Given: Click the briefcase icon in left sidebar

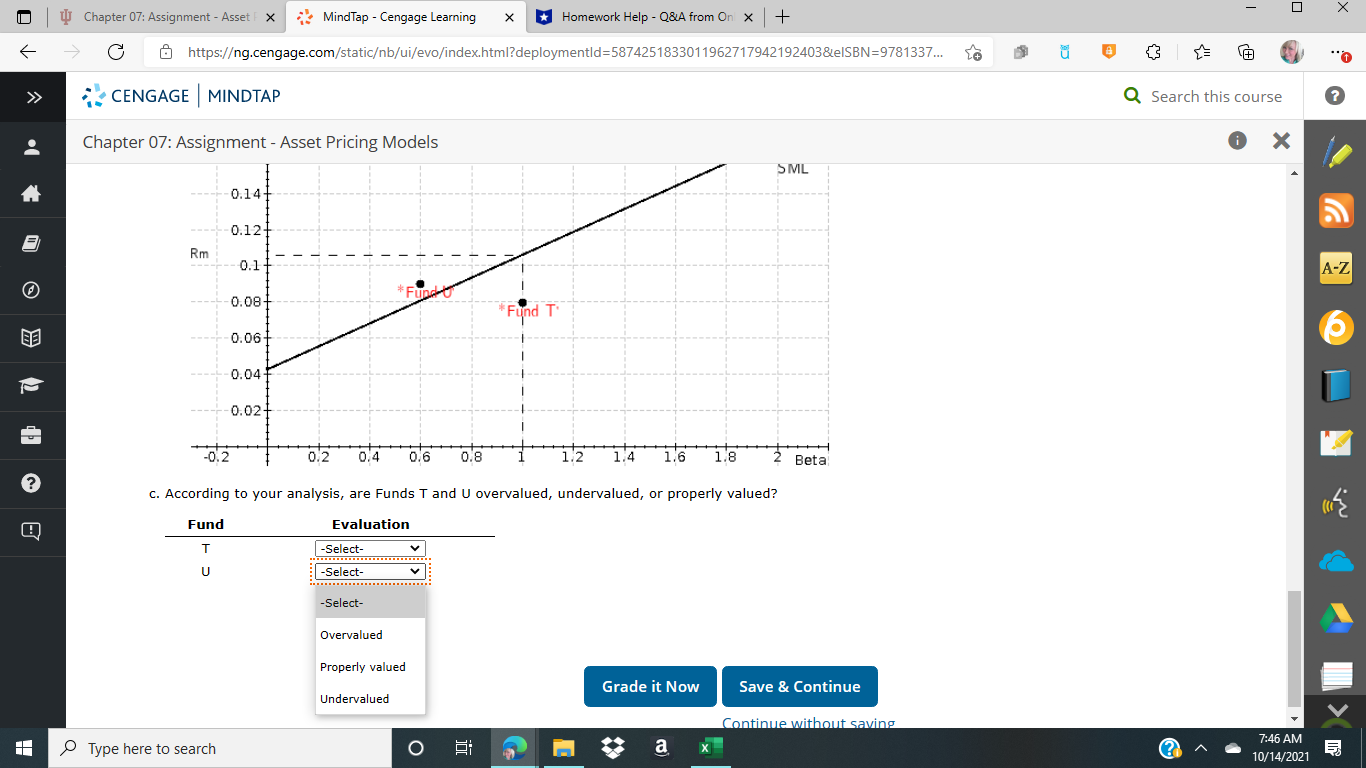Looking at the screenshot, I should tap(32, 435).
